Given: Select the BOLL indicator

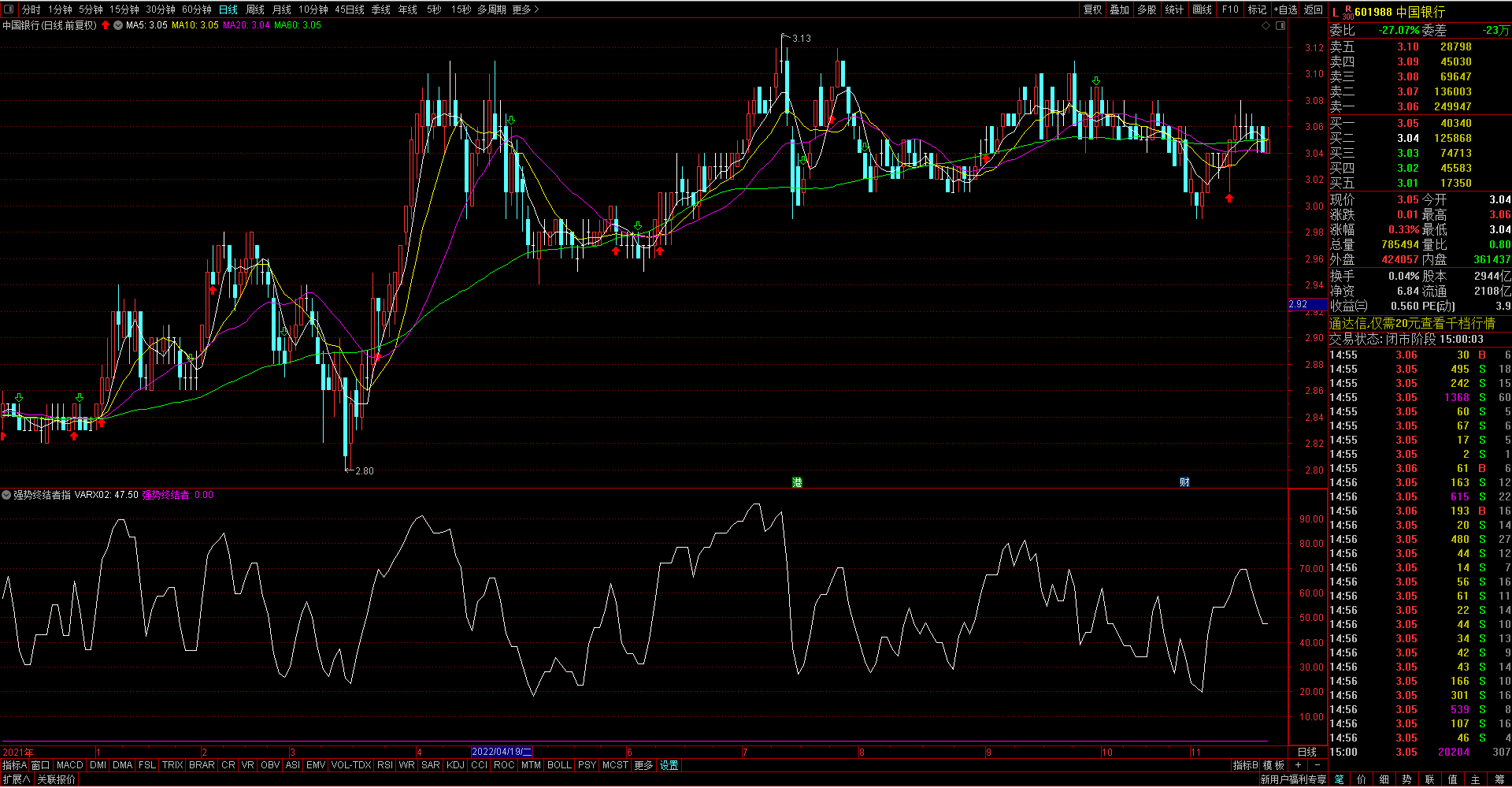Looking at the screenshot, I should point(559,765).
